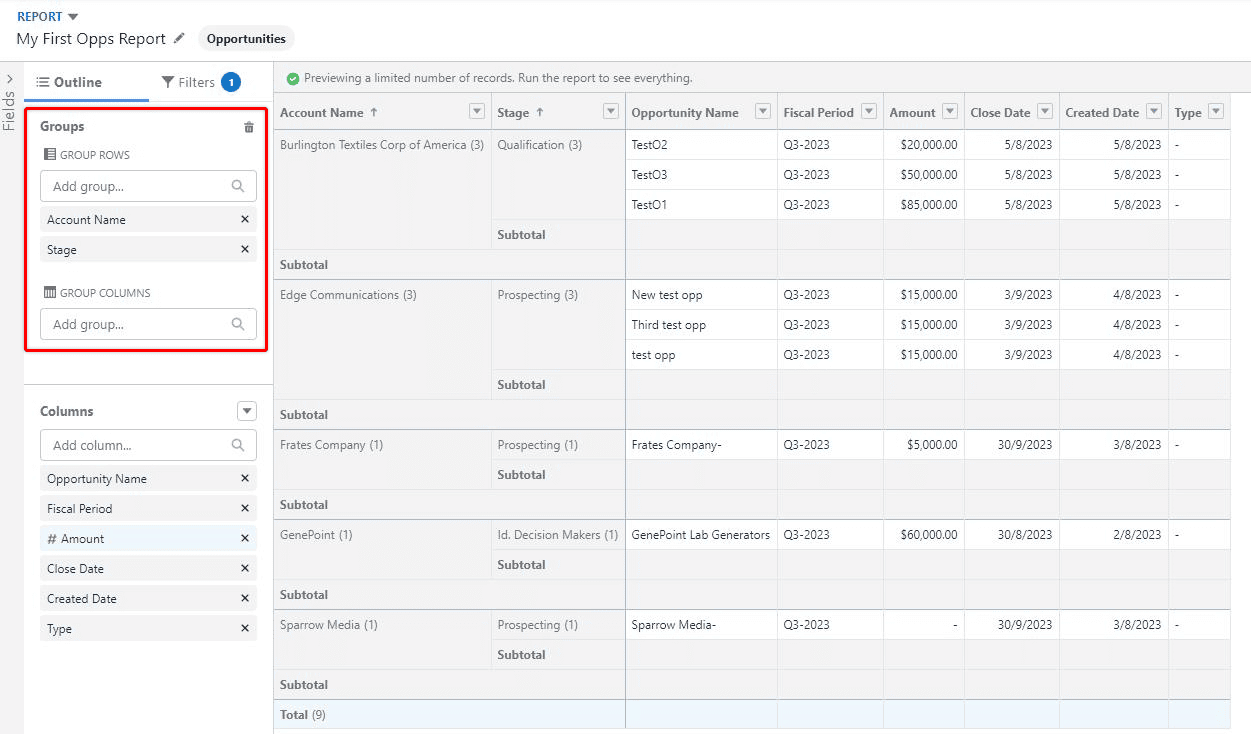Viewport: 1251px width, 734px height.
Task: Click the search icon in Add group field
Action: tap(237, 186)
